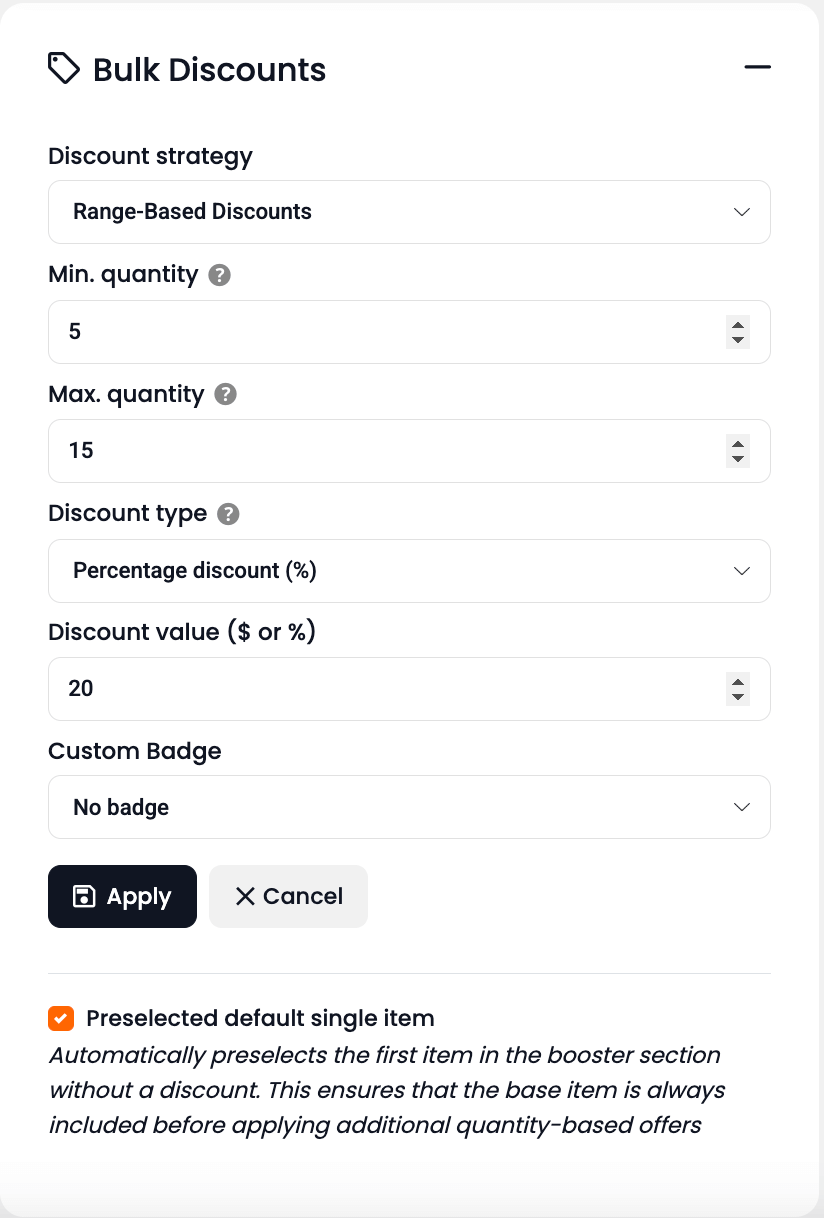Click the Apply button
Viewport: 824px width, 1218px height.
point(122,896)
